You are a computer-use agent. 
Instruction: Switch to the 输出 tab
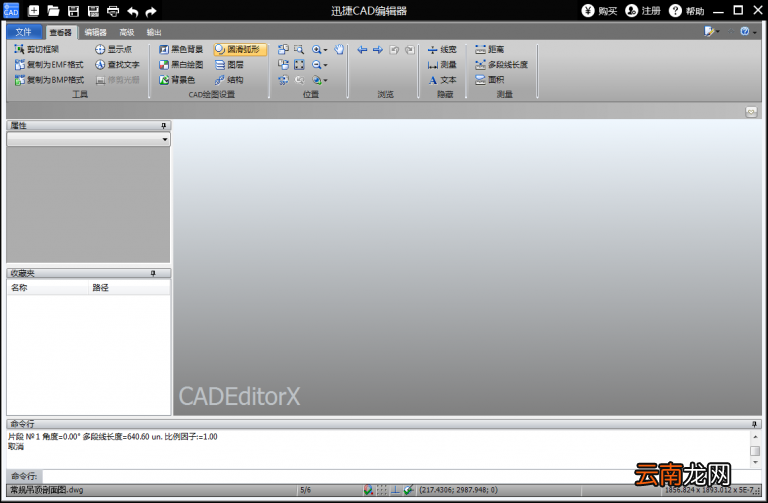click(154, 32)
